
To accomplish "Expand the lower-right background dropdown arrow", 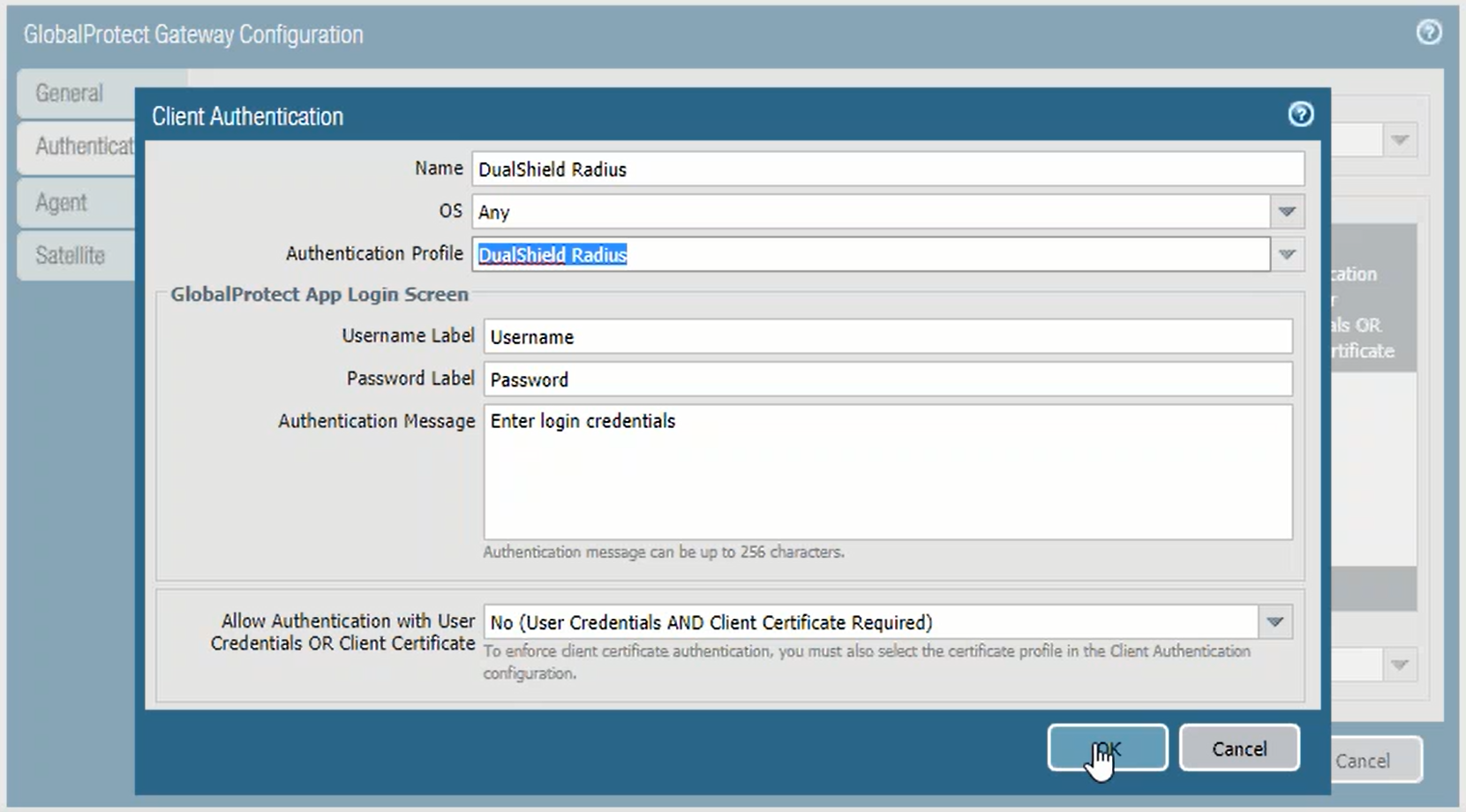I will pos(1399,665).
